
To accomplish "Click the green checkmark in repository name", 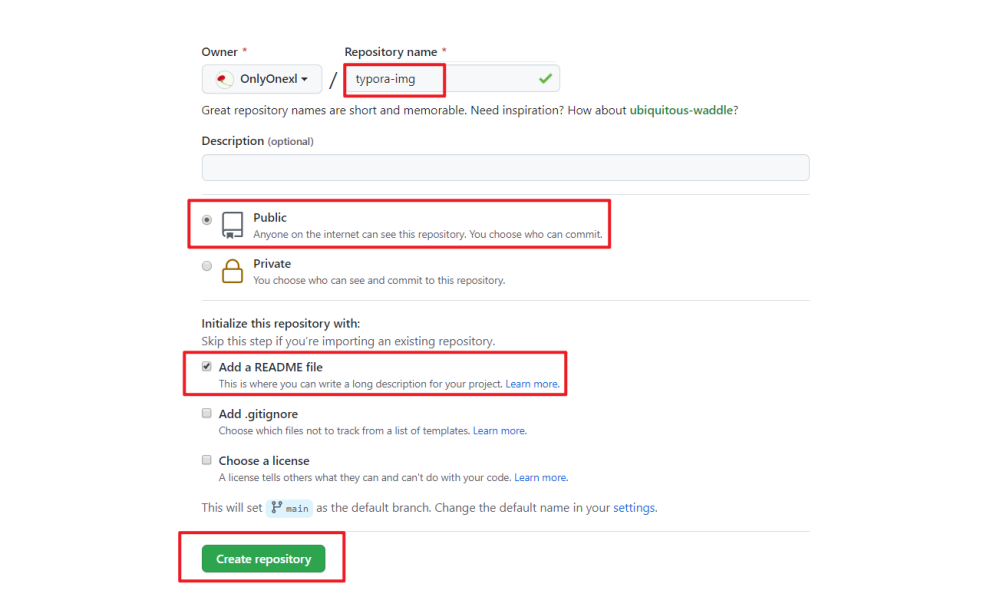I will point(545,78).
